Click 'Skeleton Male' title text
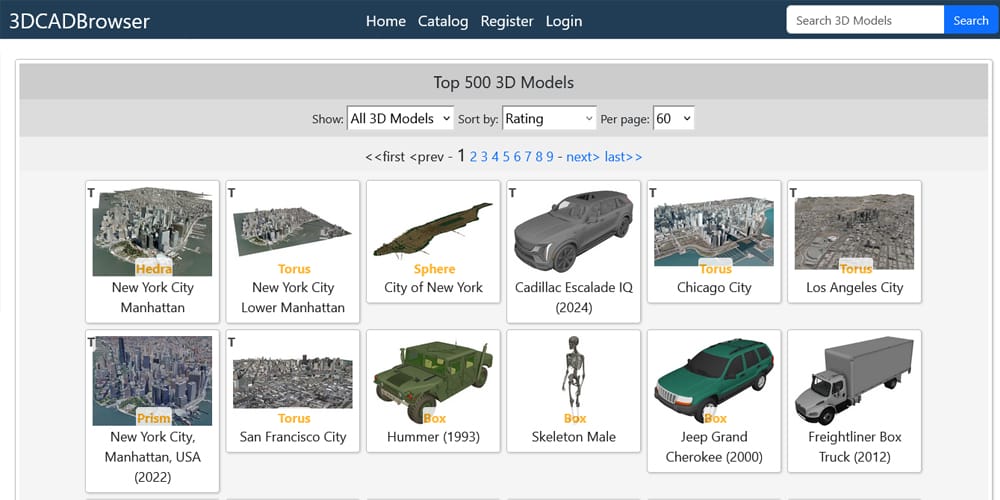The image size is (1000, 500). 573,437
